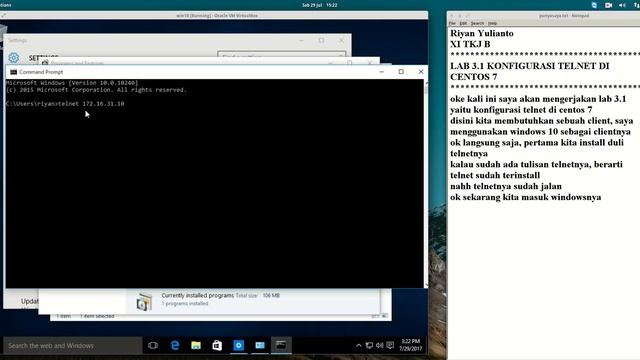
Task: Open Task View on the Windows taskbar
Action: click(x=153, y=345)
